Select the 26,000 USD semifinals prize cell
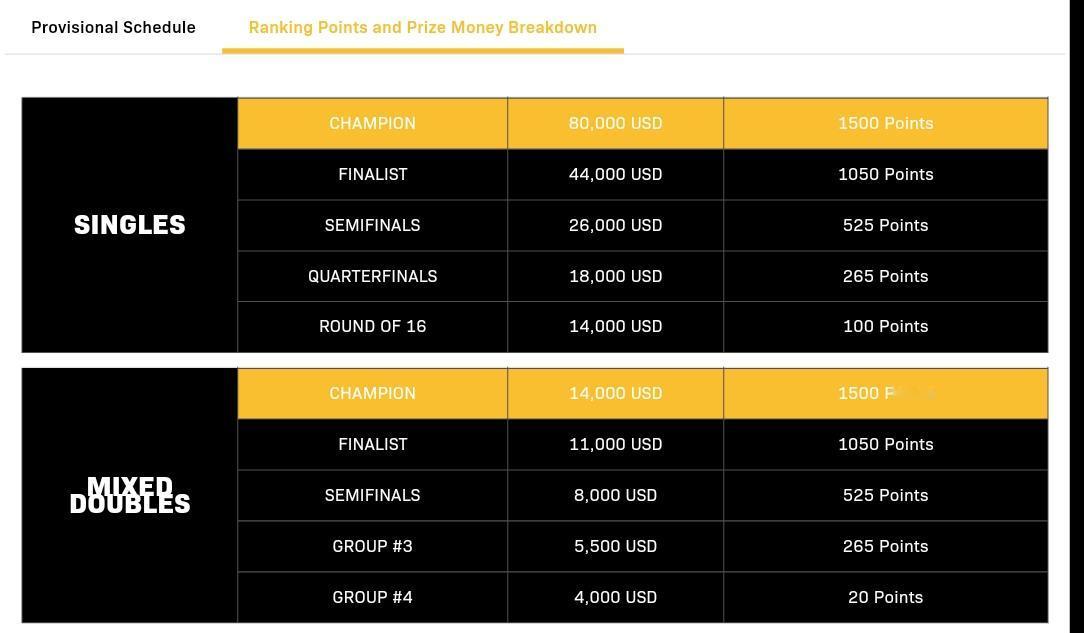Image resolution: width=1084 pixels, height=633 pixels. pos(615,225)
